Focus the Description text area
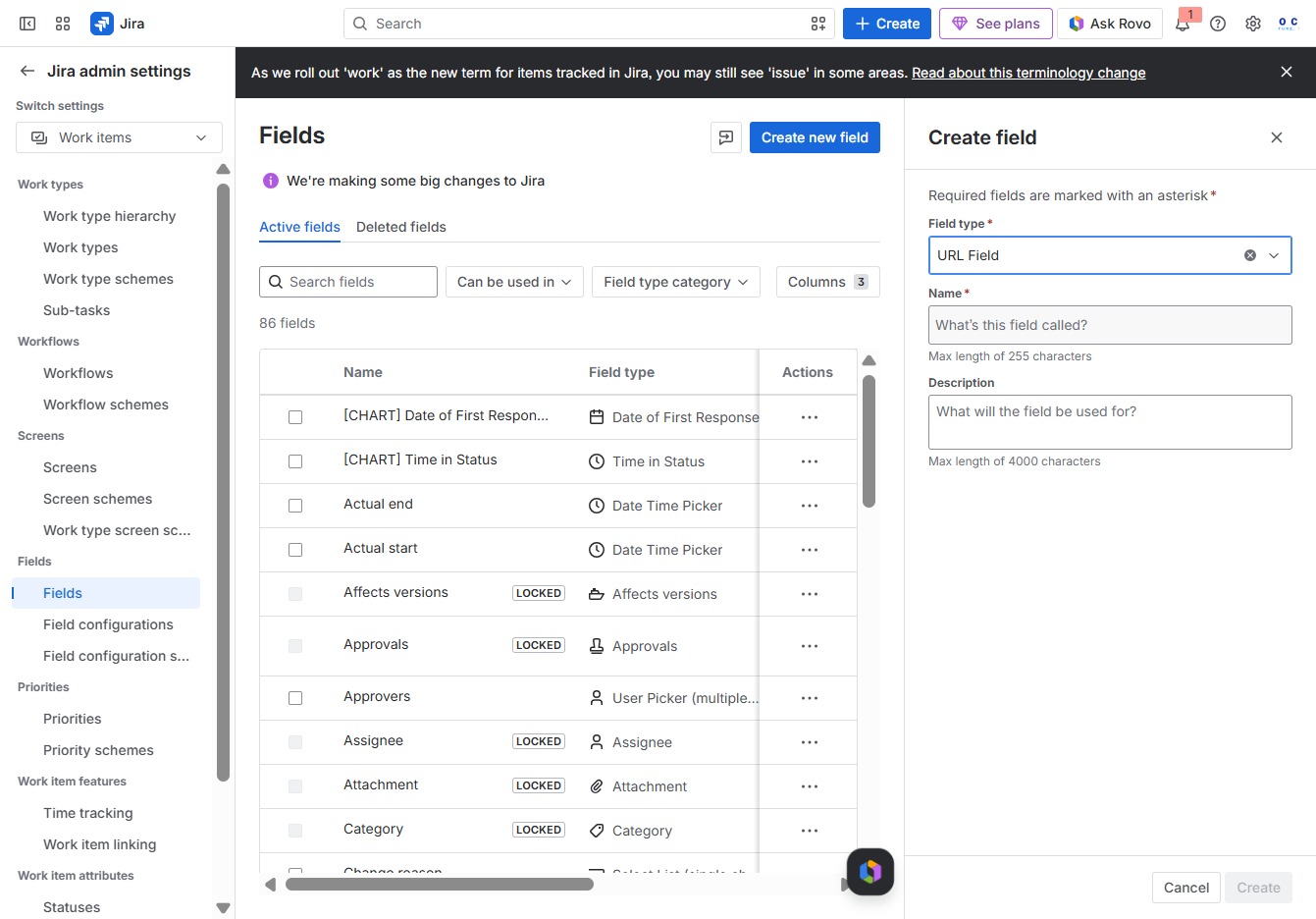 pyautogui.click(x=1110, y=422)
